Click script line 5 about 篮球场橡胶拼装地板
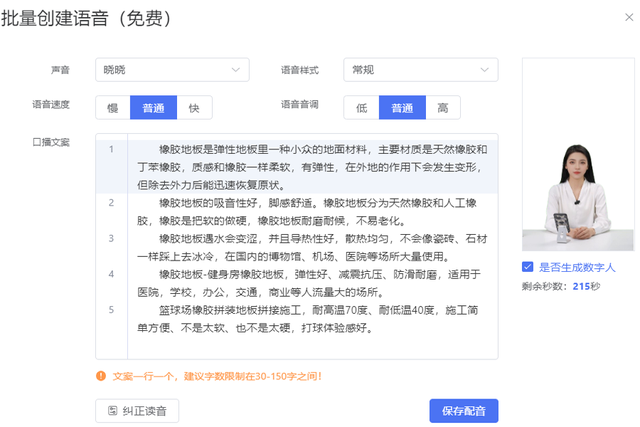640x427 pixels. 312,319
